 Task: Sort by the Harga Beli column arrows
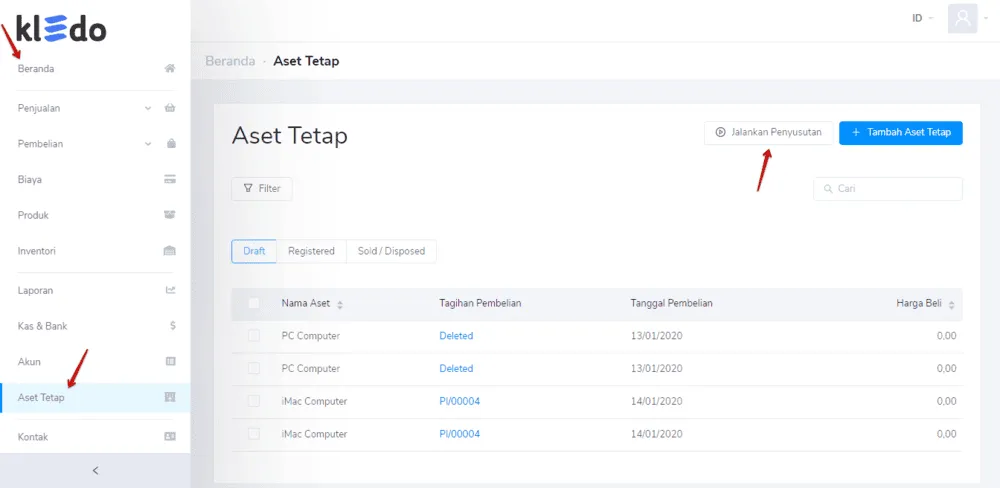point(951,304)
